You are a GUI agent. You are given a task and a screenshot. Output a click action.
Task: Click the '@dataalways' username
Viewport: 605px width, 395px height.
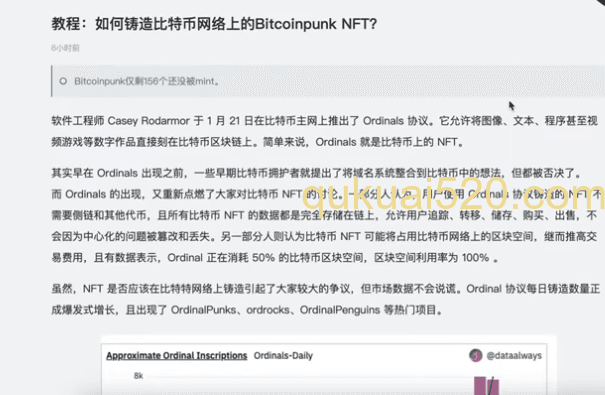[514, 356]
